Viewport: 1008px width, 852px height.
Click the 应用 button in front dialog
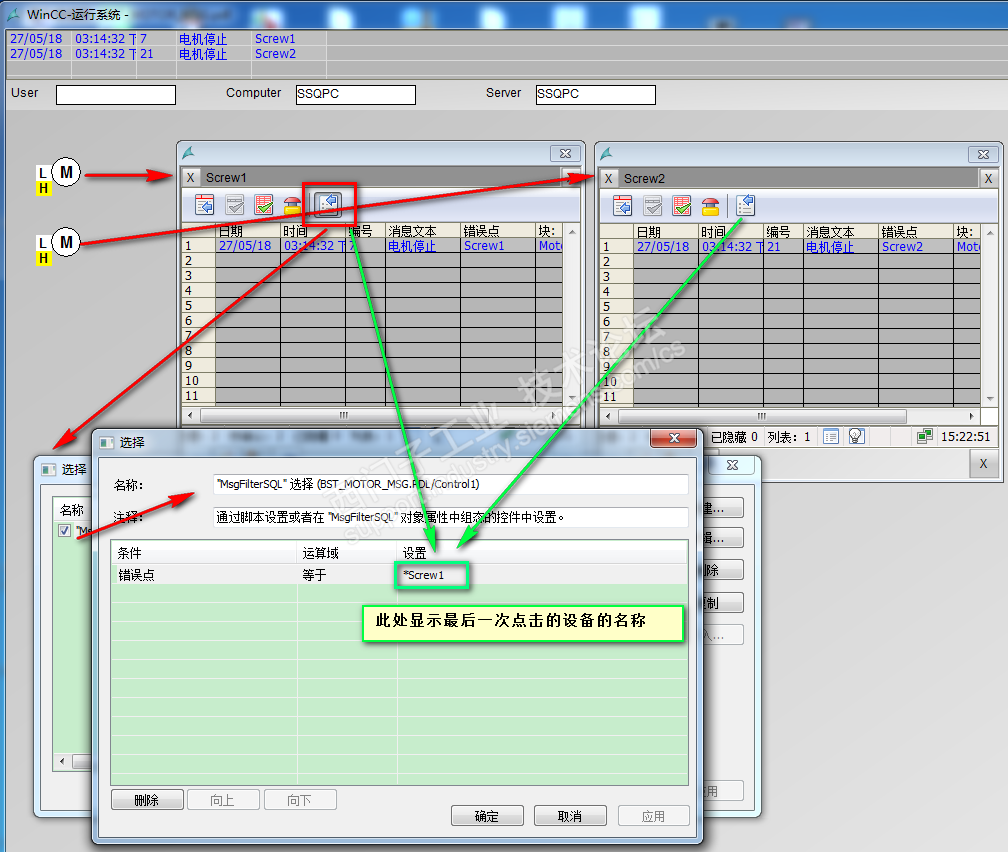point(653,816)
